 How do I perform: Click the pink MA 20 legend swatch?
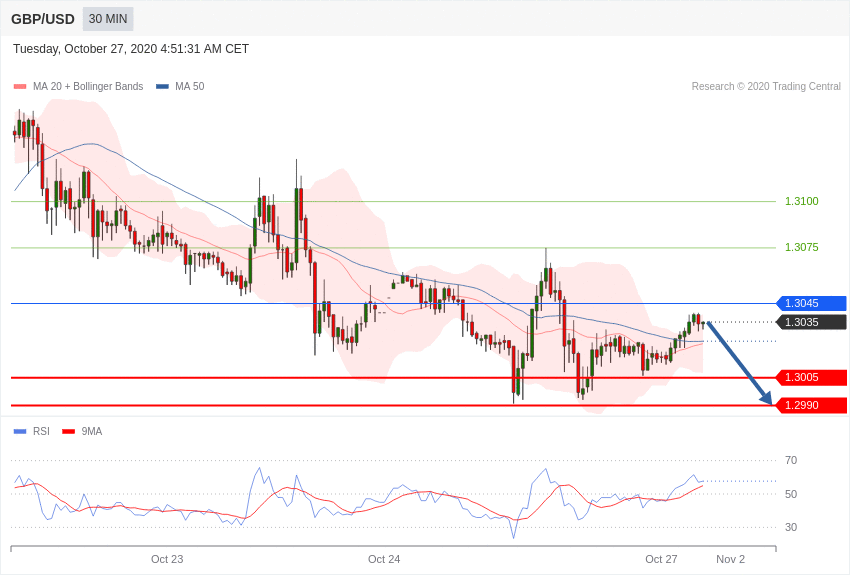20,87
